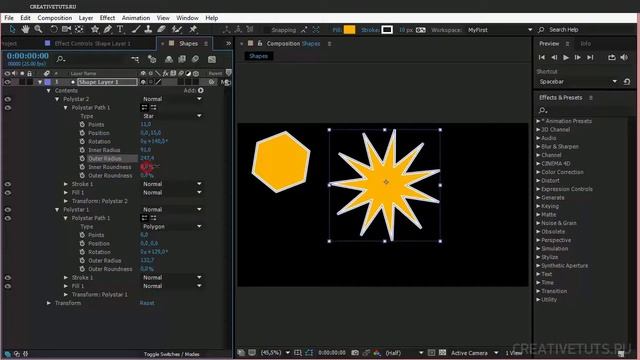Click the Show Channel color icon in viewer
The width and height of the screenshot is (640, 360).
click(x=377, y=353)
